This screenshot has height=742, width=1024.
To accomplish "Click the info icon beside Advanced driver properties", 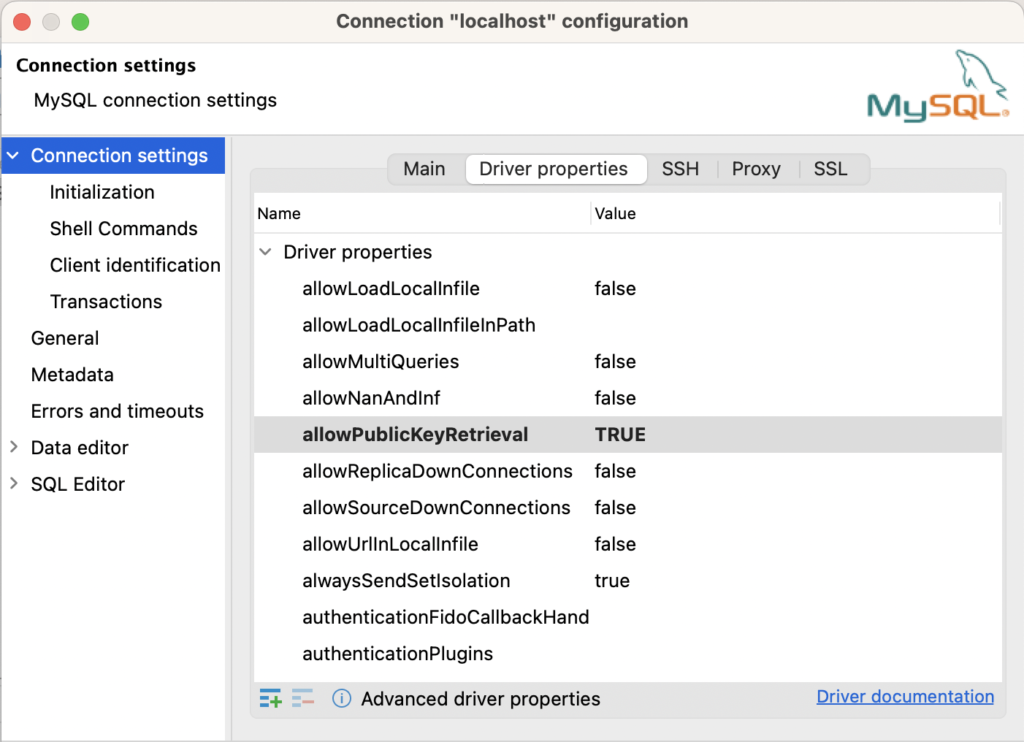I will coord(342,698).
